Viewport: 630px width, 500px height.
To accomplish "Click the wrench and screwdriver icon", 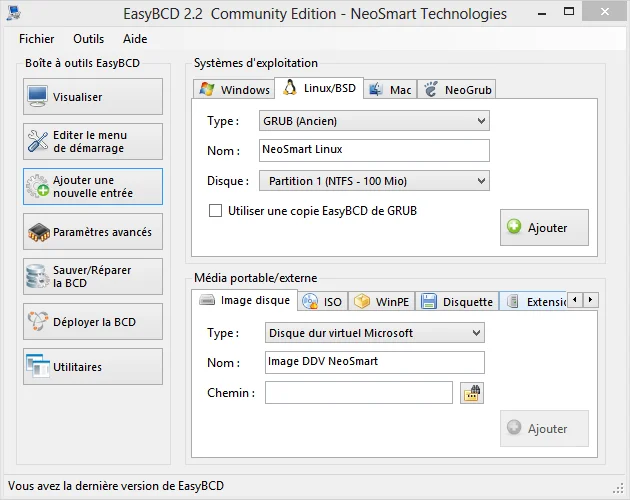I will [38, 141].
